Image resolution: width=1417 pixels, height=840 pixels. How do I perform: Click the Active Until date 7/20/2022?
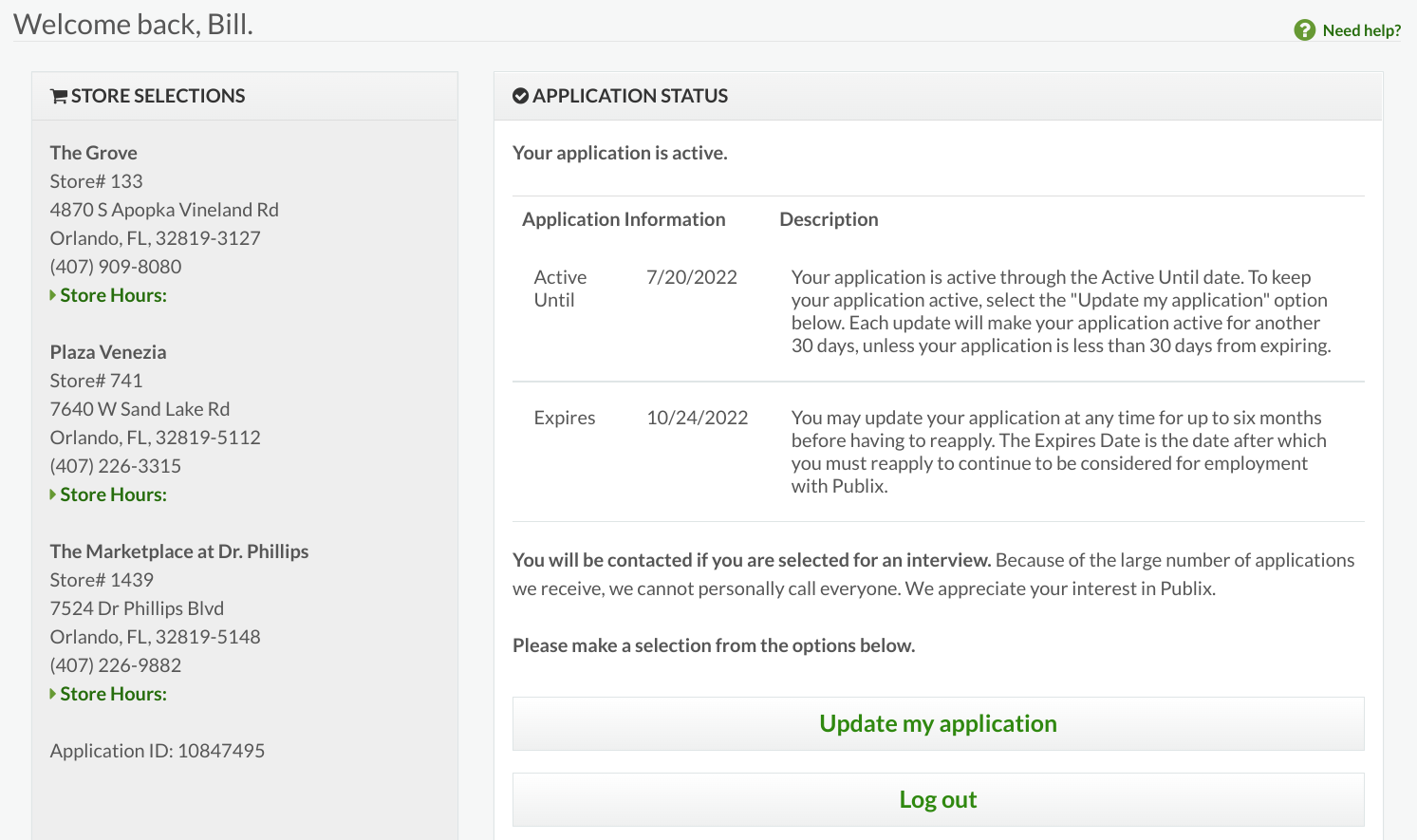click(692, 277)
